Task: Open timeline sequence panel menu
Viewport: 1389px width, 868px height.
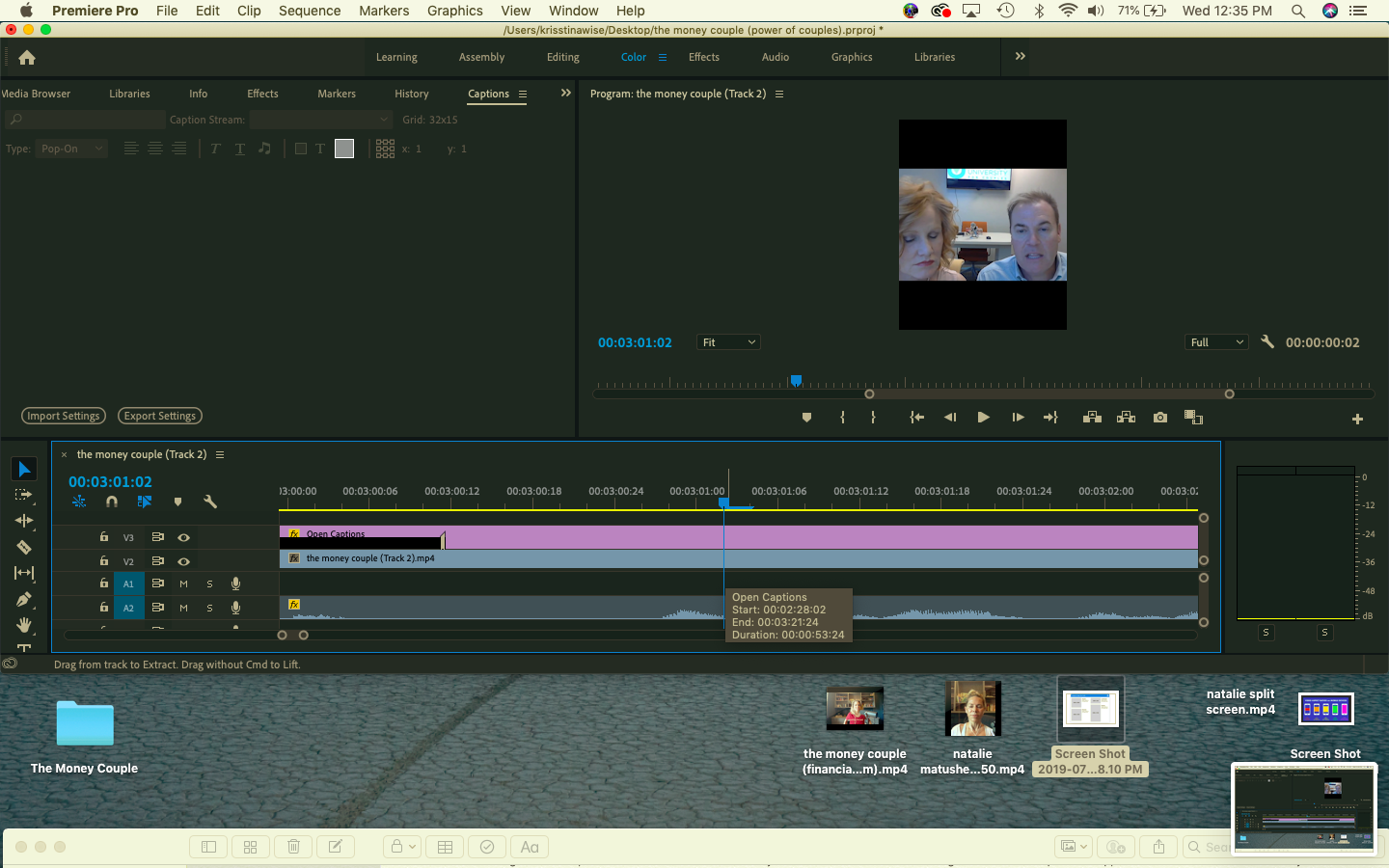Action: (x=220, y=454)
